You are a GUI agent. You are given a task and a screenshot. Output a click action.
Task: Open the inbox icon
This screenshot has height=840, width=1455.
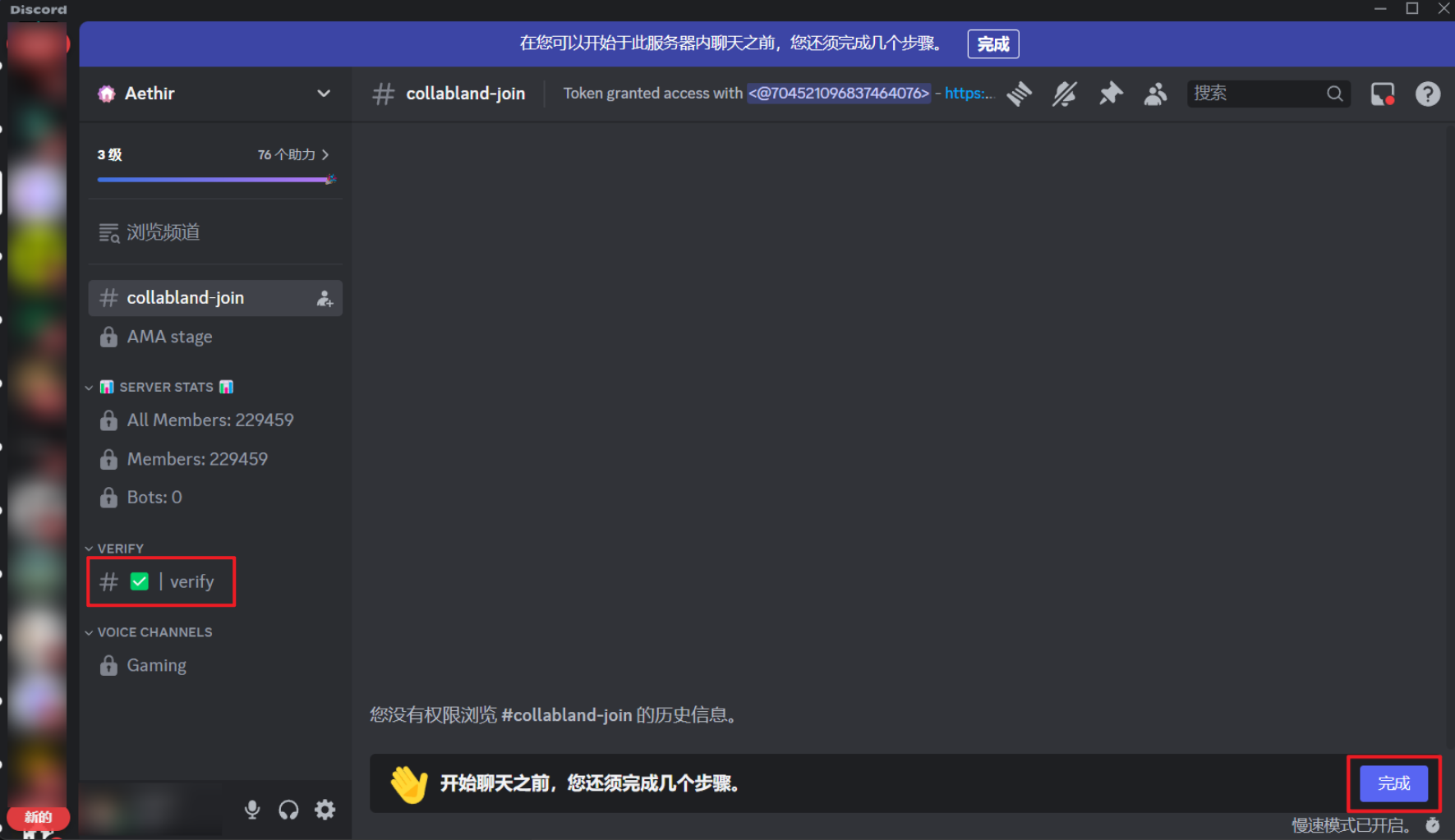click(1383, 94)
